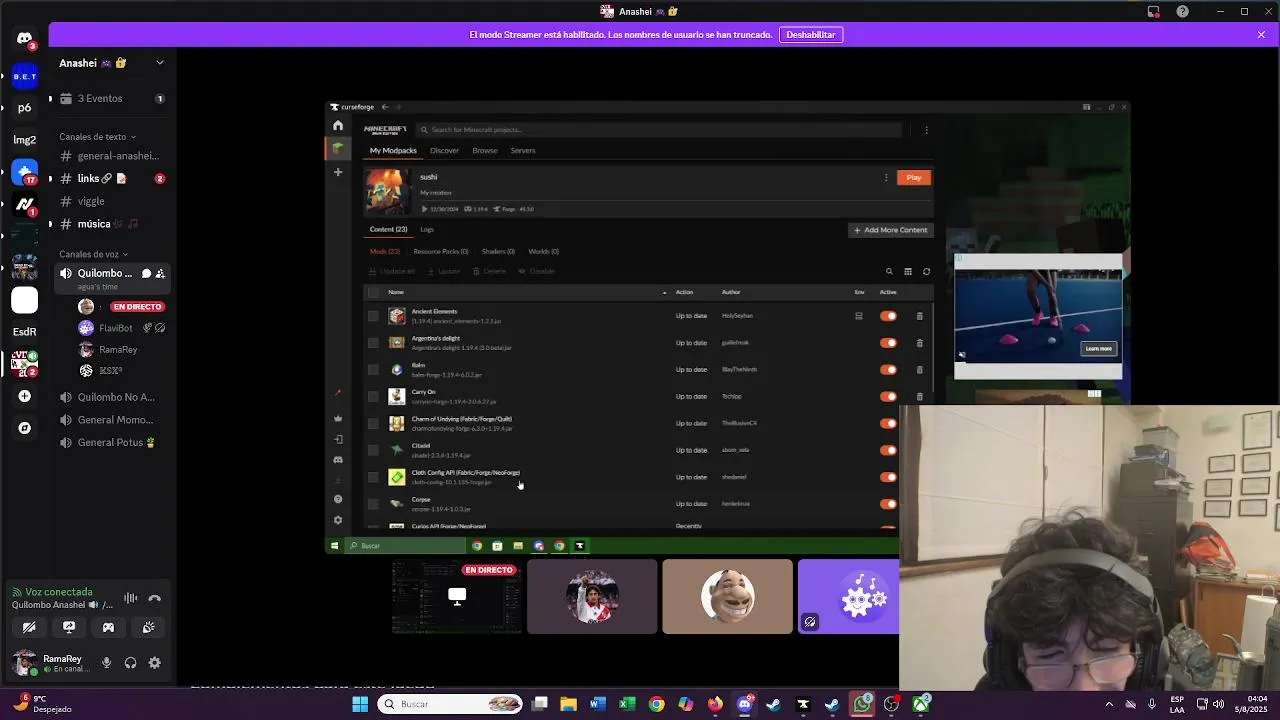The height and width of the screenshot is (720, 1280).
Task: Click the Discord icon in CurseForge sidebar
Action: tap(338, 460)
